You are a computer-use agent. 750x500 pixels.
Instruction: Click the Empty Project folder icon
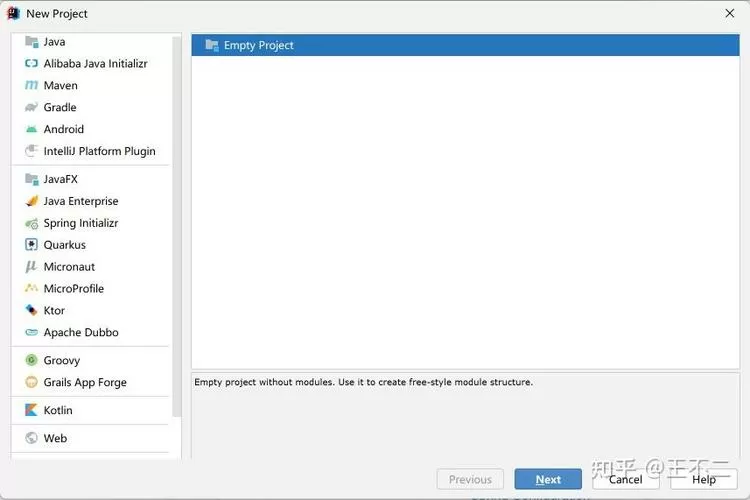point(212,45)
